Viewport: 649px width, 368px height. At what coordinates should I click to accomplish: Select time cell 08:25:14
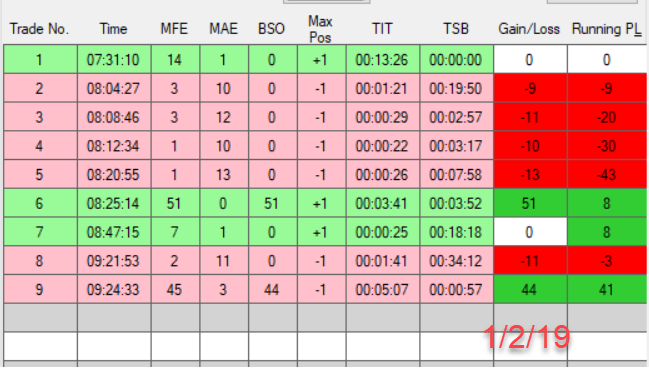(x=114, y=203)
